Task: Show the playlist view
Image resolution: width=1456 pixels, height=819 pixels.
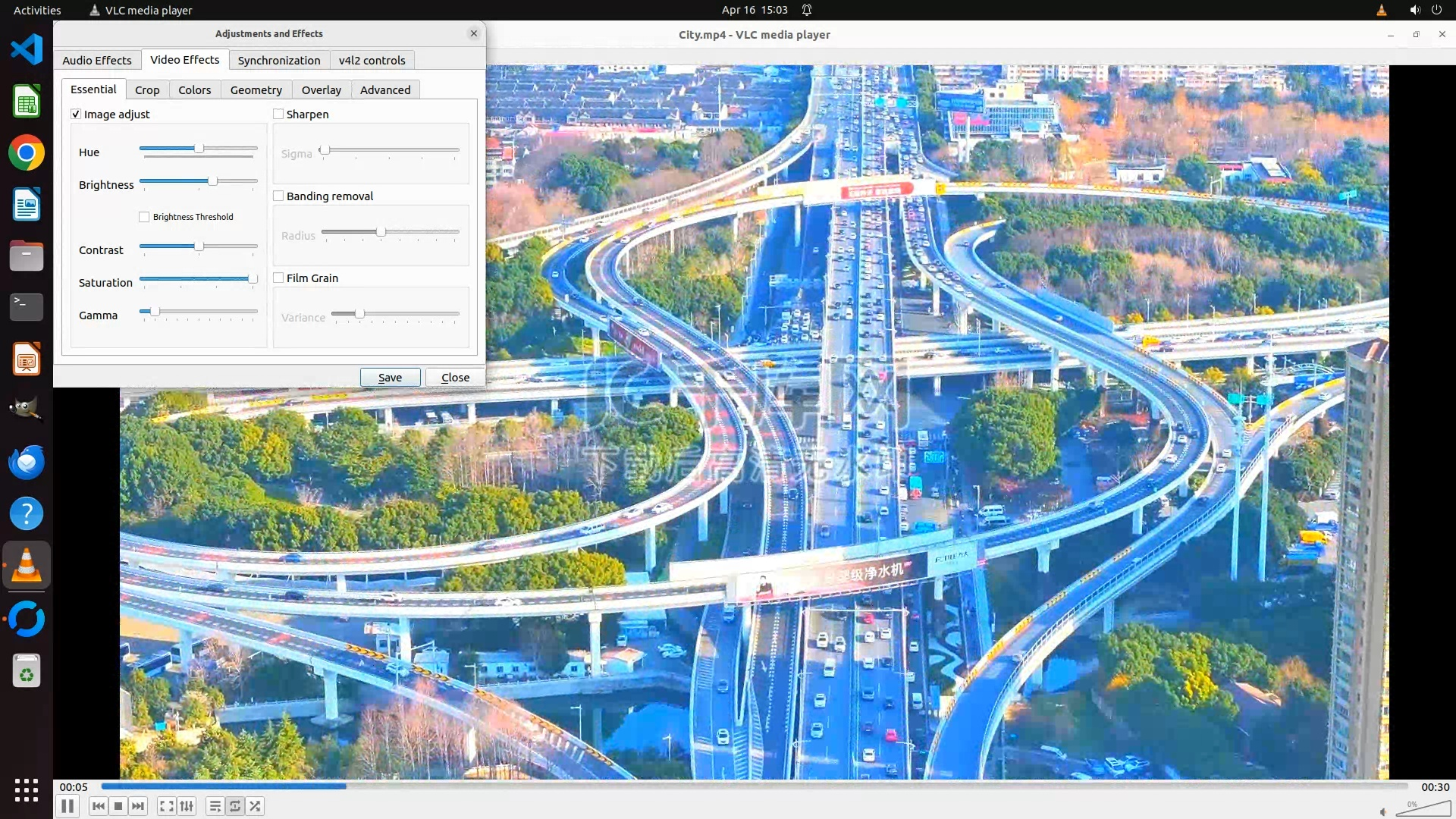Action: (x=215, y=806)
